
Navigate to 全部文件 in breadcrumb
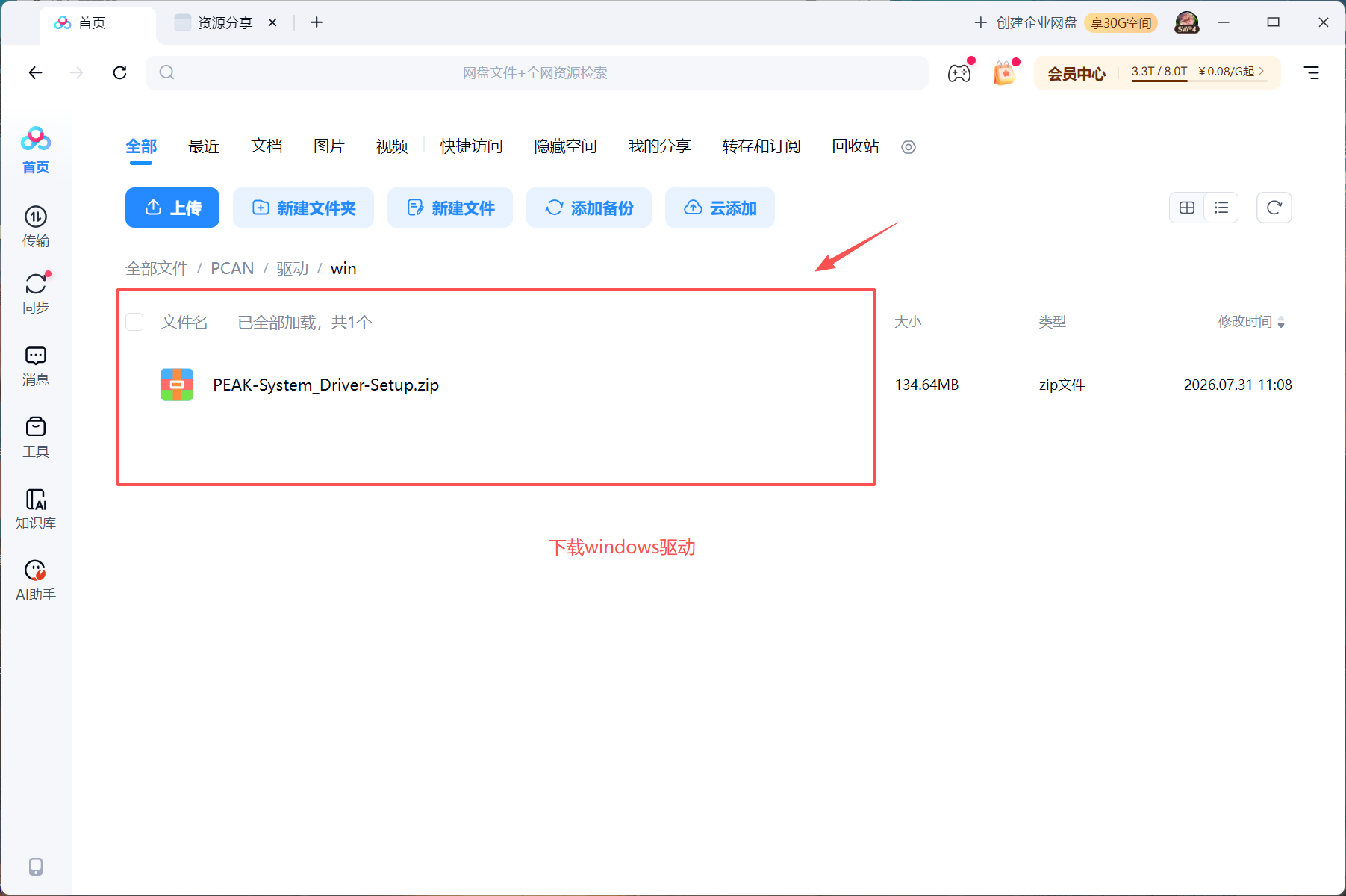157,268
